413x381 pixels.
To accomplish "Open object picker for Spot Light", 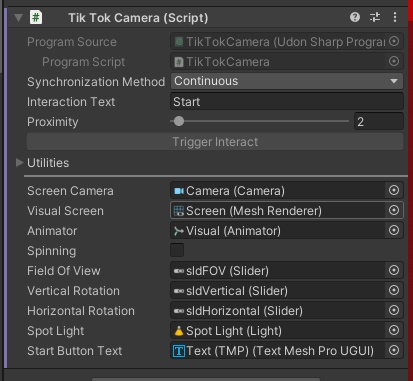I will (x=394, y=330).
